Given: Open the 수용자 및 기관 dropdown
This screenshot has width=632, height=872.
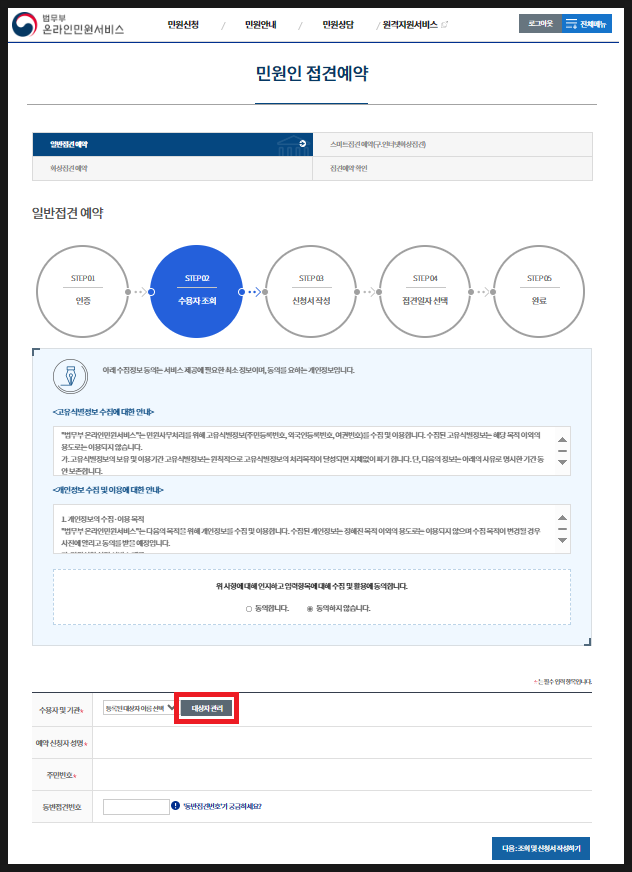Looking at the screenshot, I should pos(138,708).
